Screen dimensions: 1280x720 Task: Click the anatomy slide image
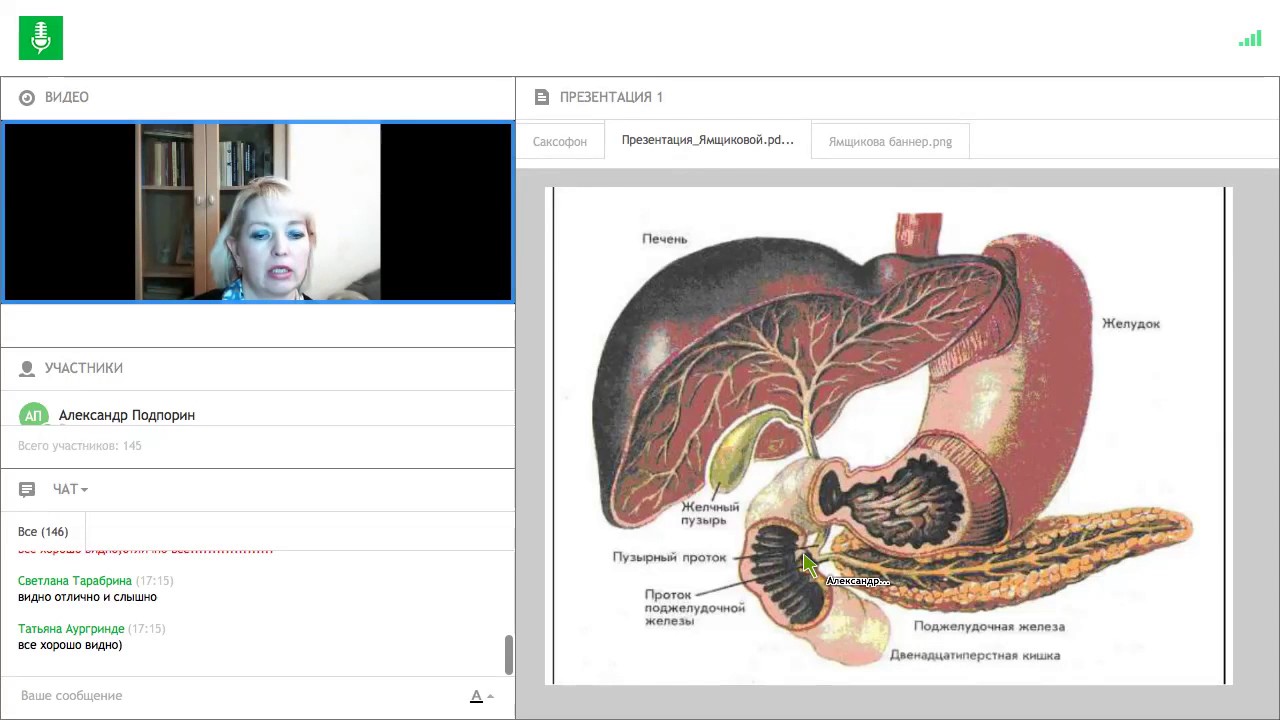click(889, 435)
